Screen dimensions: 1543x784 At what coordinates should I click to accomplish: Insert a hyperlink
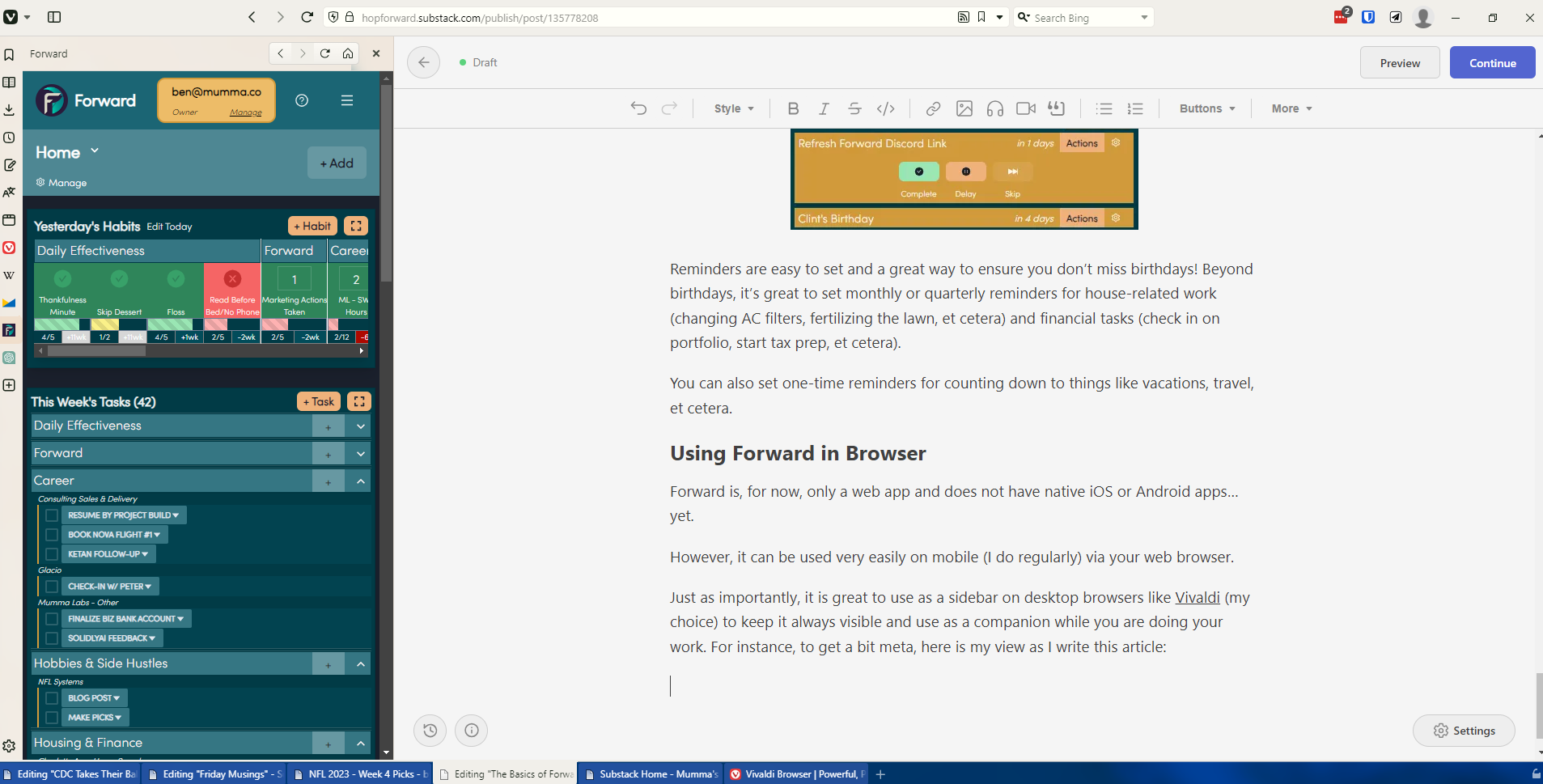[933, 108]
